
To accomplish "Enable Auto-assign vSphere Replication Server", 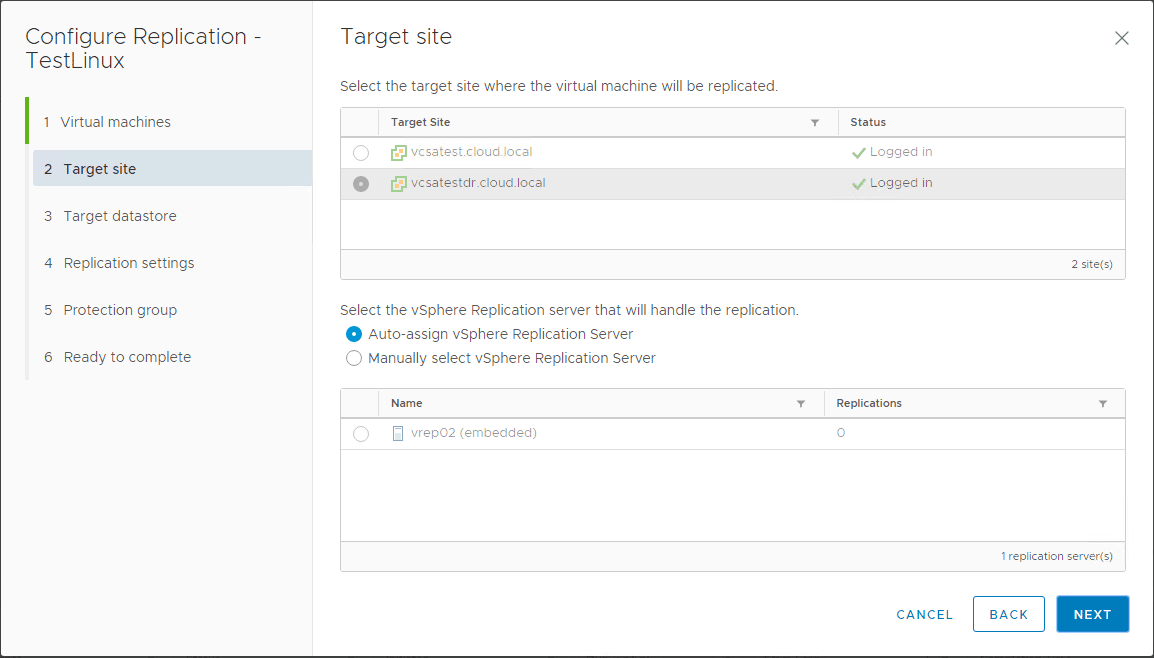I will pos(354,333).
